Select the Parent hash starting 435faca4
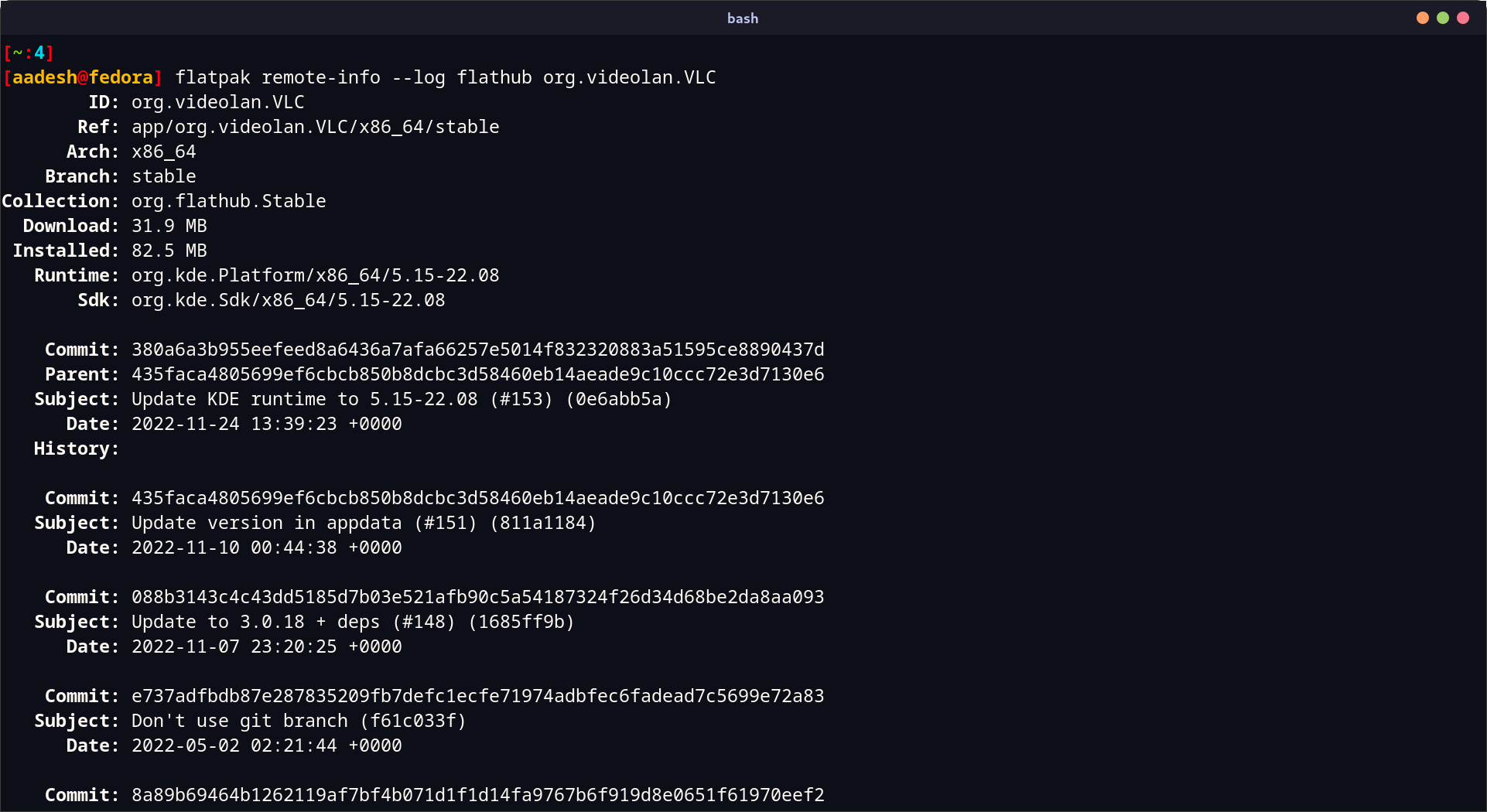The height and width of the screenshot is (812, 1487). click(477, 374)
